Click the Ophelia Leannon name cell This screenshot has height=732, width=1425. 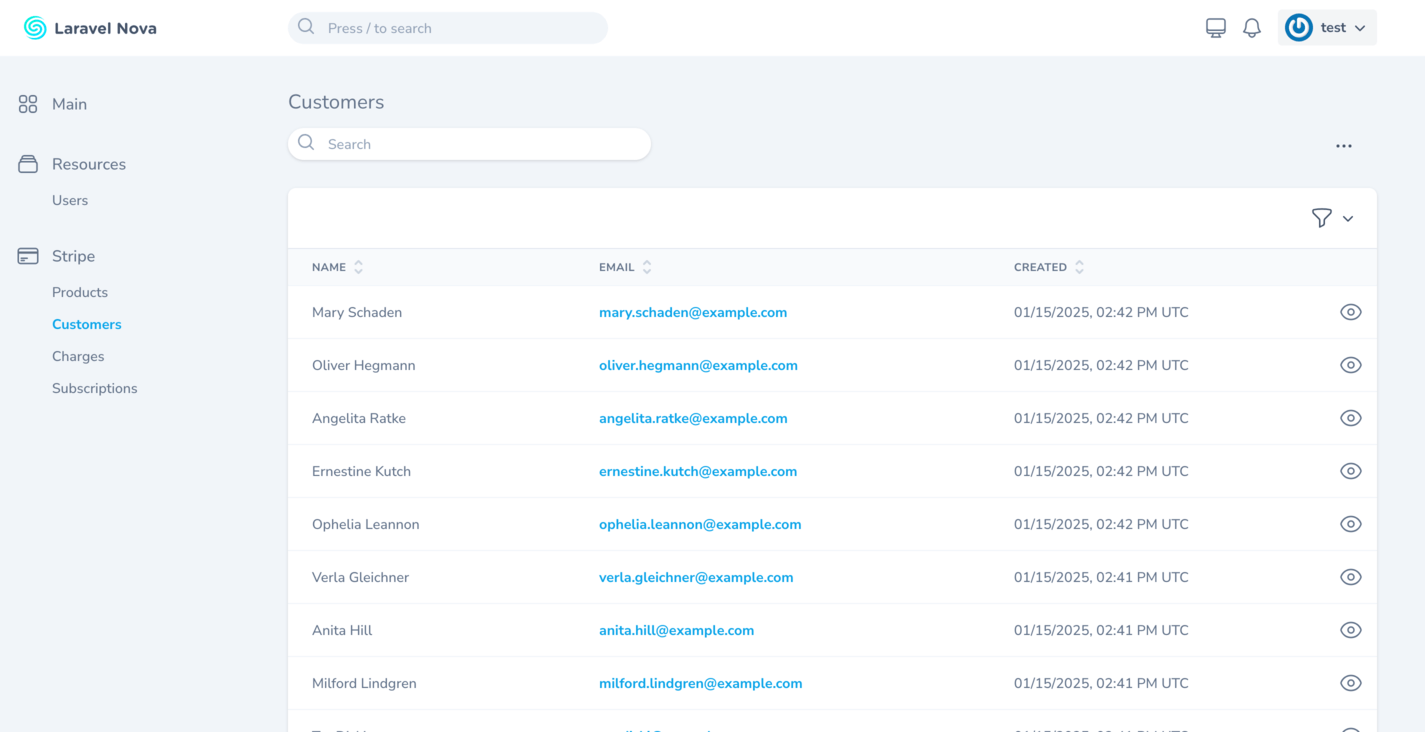(365, 524)
